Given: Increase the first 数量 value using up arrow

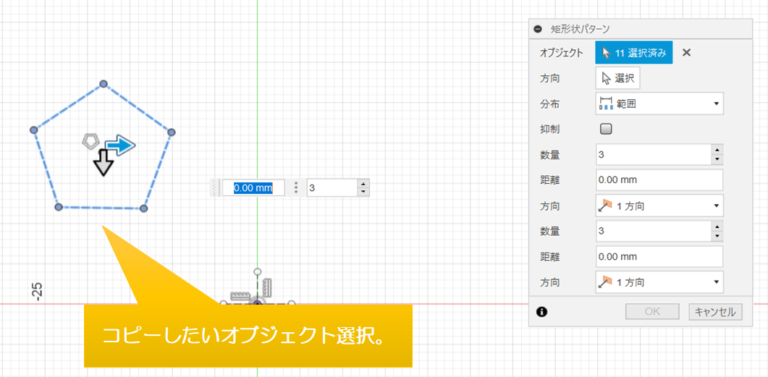Looking at the screenshot, I should coord(717,150).
